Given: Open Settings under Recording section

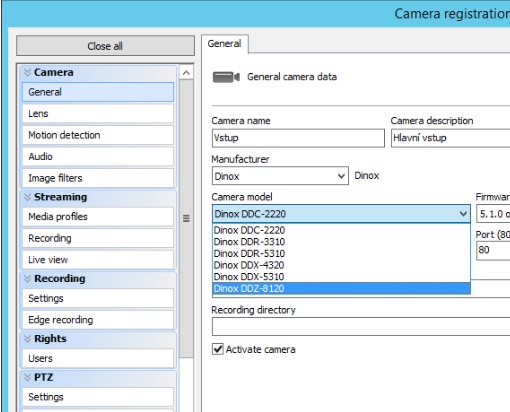Looking at the screenshot, I should (98, 298).
